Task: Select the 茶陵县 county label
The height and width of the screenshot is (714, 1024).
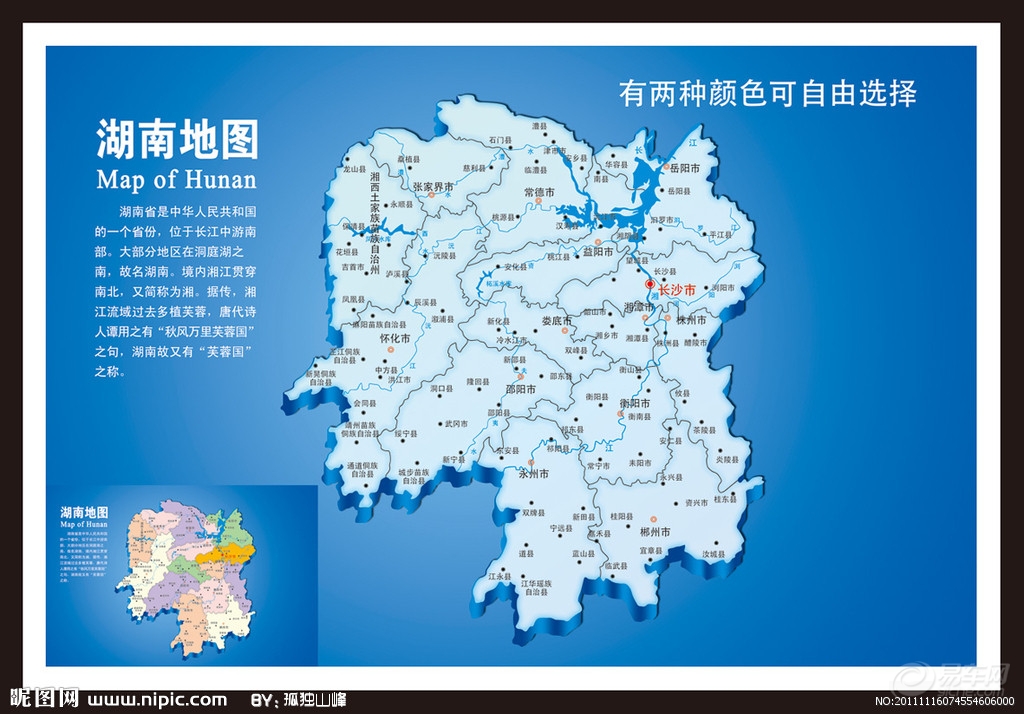Action: [705, 430]
